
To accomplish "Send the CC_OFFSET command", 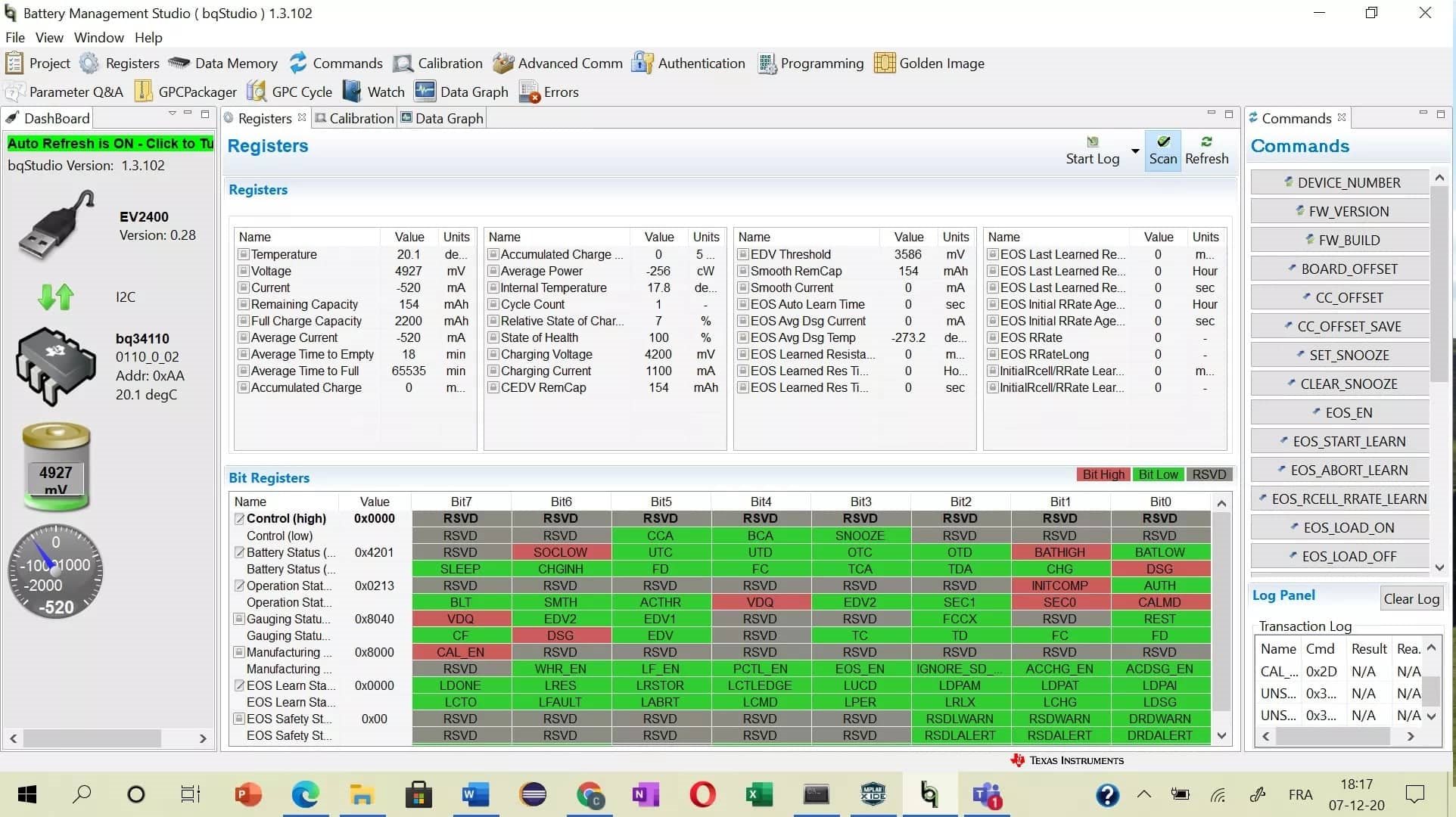I will [1340, 298].
